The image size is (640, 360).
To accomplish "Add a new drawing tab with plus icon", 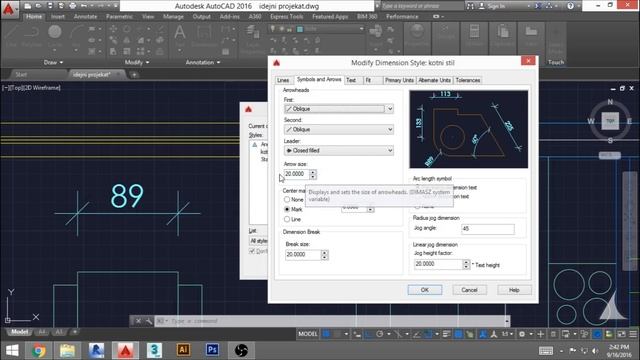I will pos(134,75).
